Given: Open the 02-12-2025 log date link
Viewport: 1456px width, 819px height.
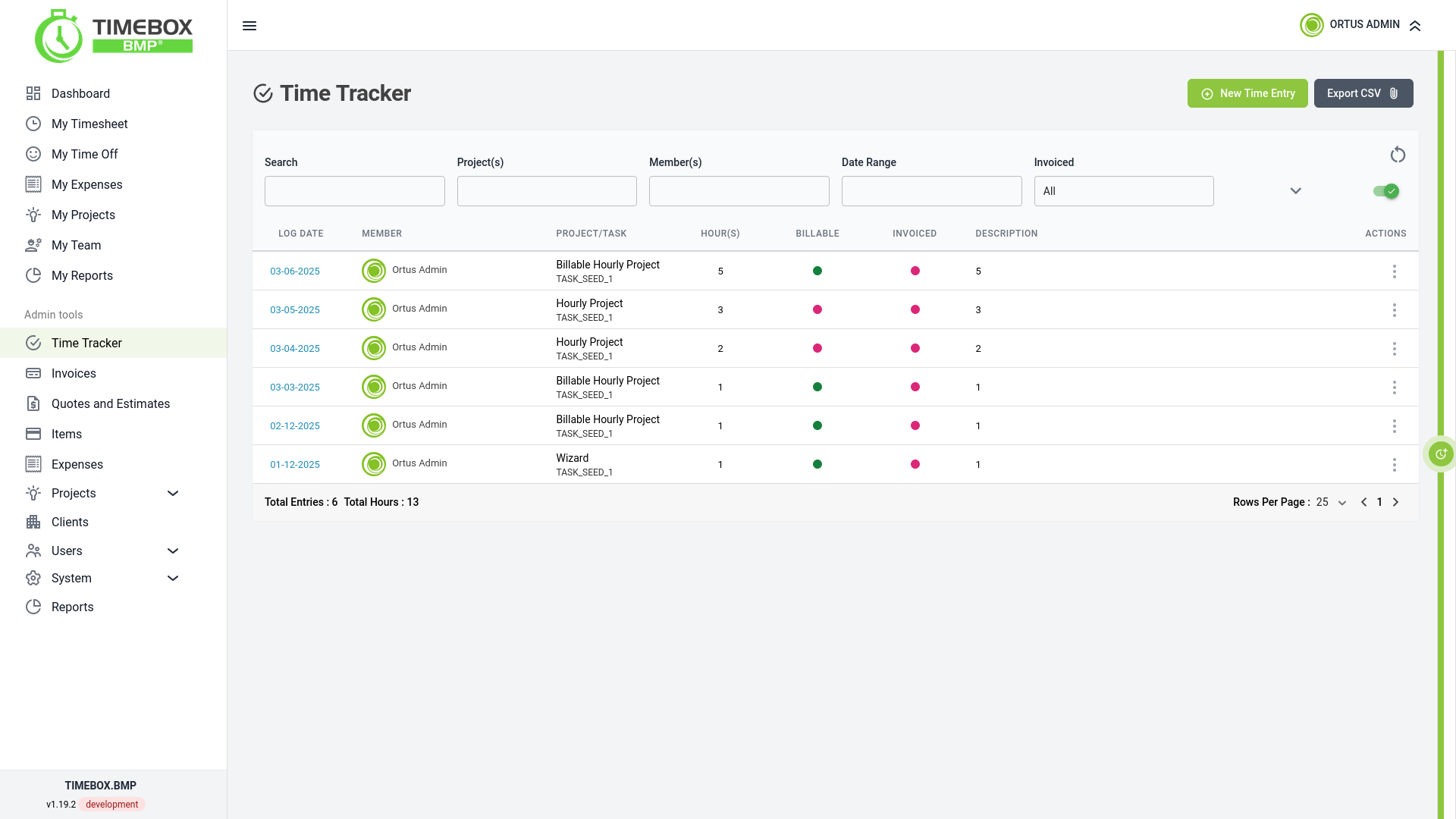Looking at the screenshot, I should tap(295, 425).
